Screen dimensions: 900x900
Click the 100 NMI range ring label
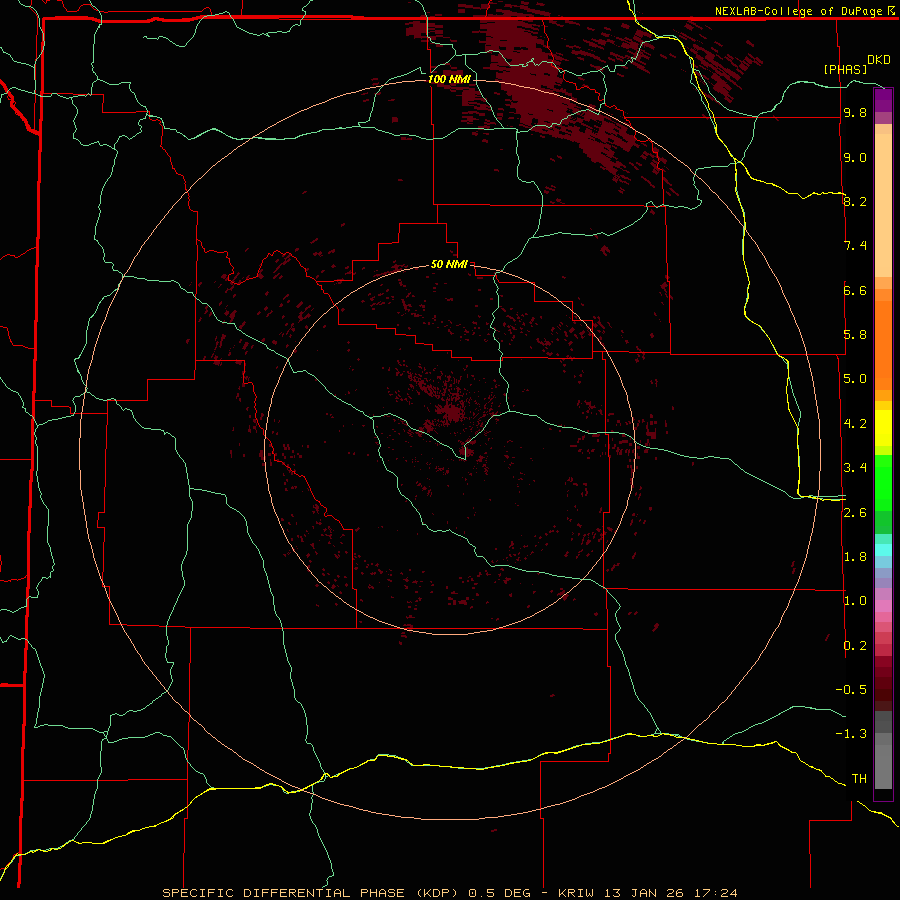449,79
